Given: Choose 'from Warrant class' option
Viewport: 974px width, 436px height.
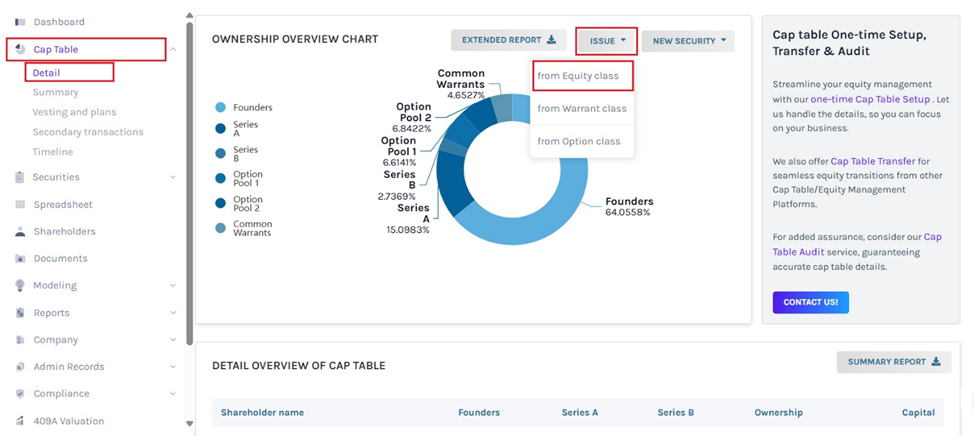Looking at the screenshot, I should [x=581, y=109].
